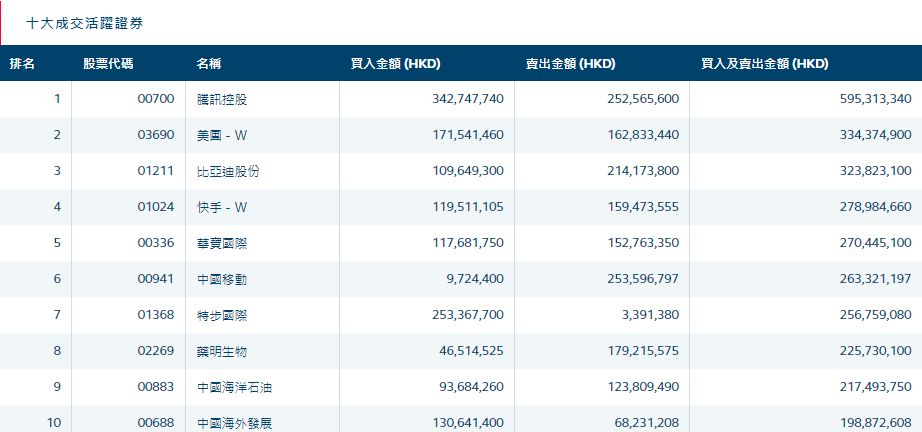Select the name 中國海洋石油
922x432 pixels.
tap(235, 387)
